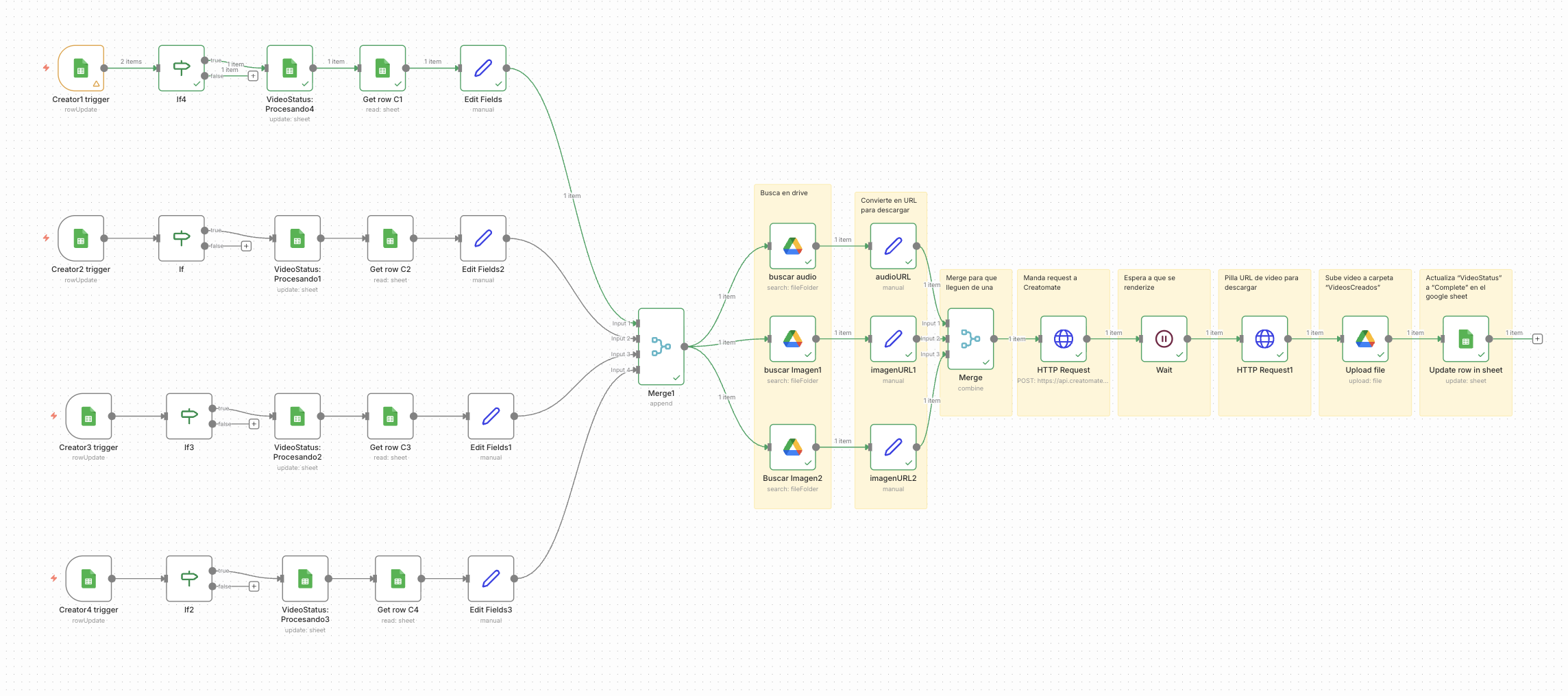Viewport: 1568px width, 696px height.
Task: Select the audioURL edit node
Action: tap(893, 246)
